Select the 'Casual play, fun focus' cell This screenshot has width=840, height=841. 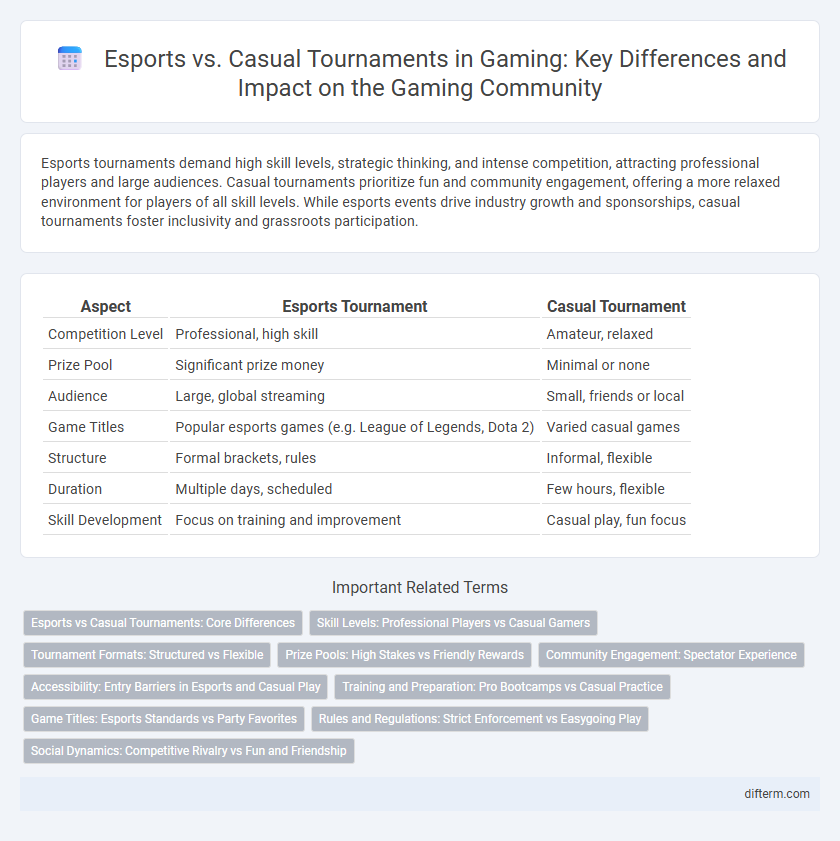tap(616, 520)
